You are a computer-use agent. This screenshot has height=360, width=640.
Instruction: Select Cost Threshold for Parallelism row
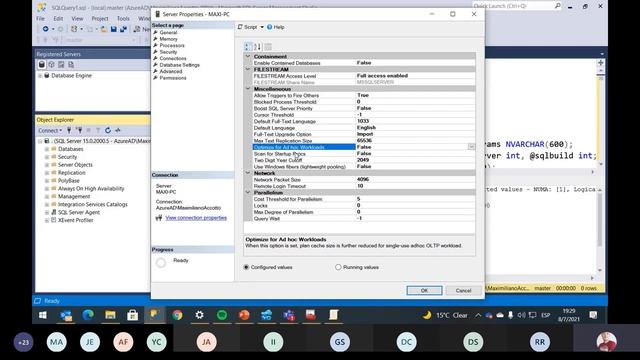point(364,199)
